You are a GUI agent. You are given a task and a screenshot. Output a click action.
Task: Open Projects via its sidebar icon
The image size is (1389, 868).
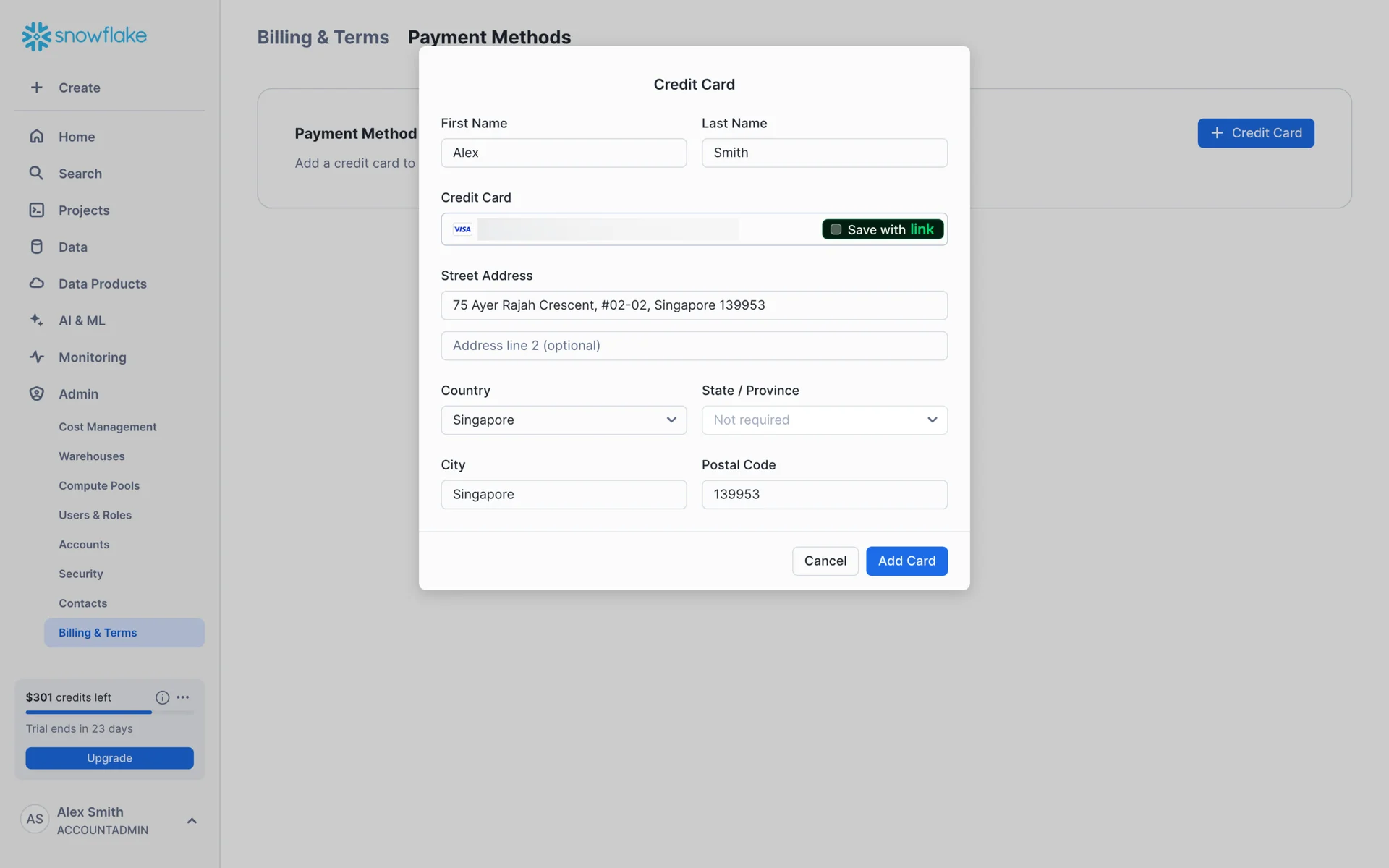pyautogui.click(x=37, y=210)
